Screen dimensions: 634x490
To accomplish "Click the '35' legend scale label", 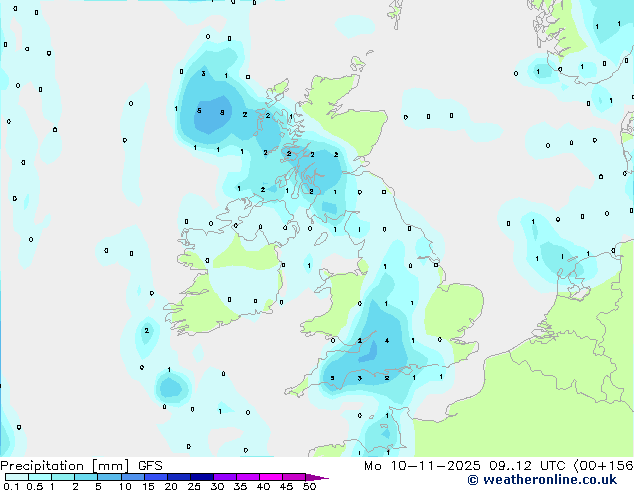I will (240, 486).
